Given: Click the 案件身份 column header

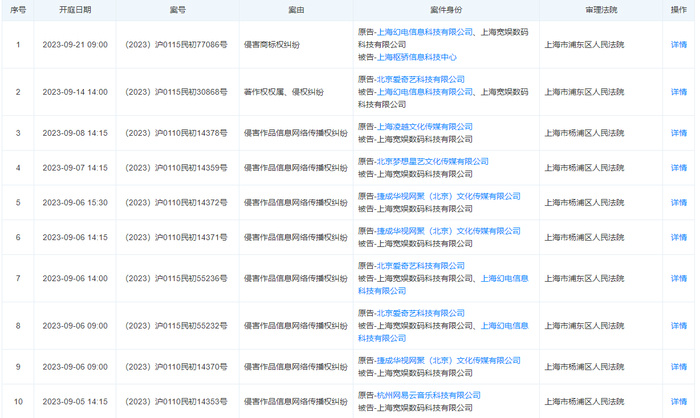Looking at the screenshot, I should coord(446,10).
